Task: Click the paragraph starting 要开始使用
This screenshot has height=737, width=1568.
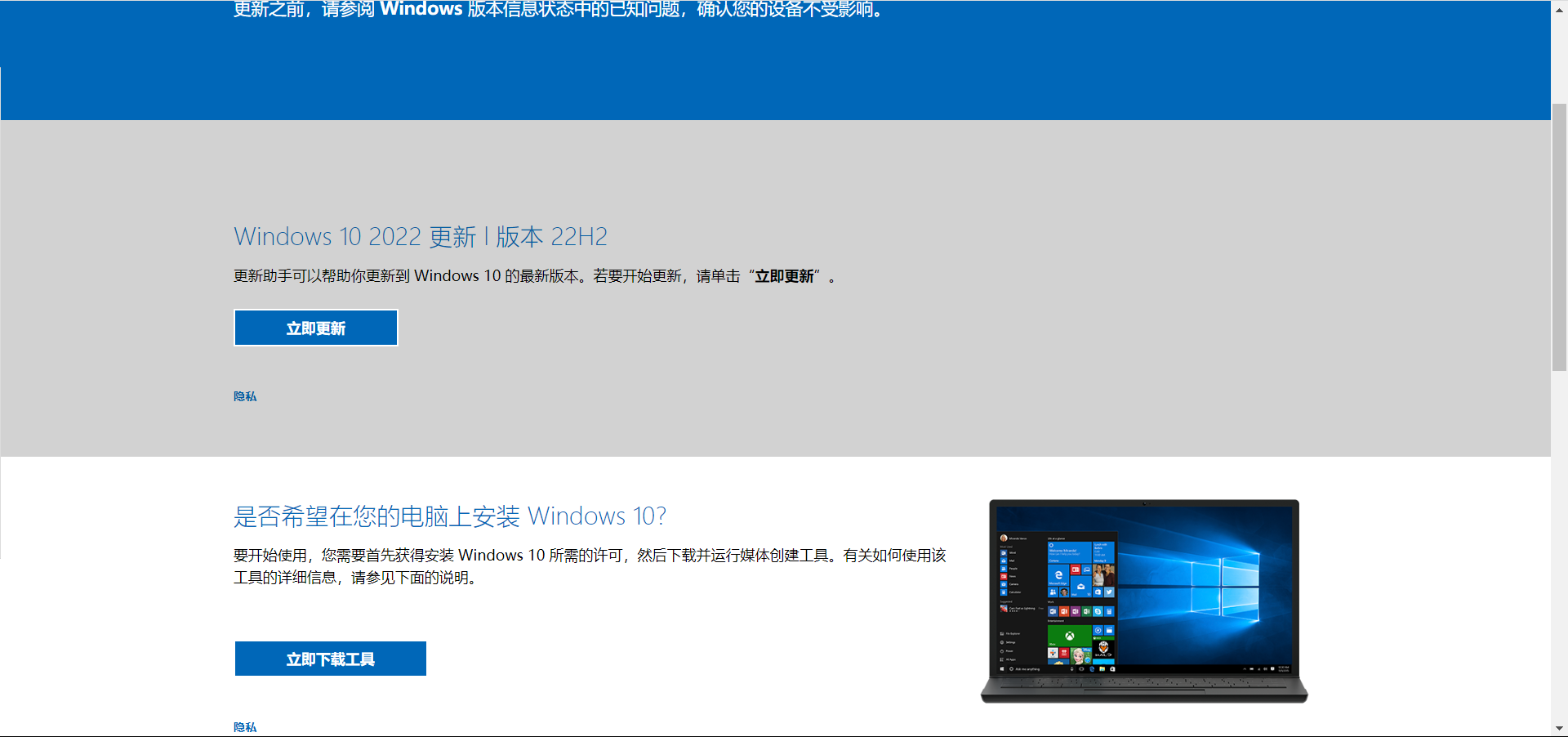Action: point(590,566)
